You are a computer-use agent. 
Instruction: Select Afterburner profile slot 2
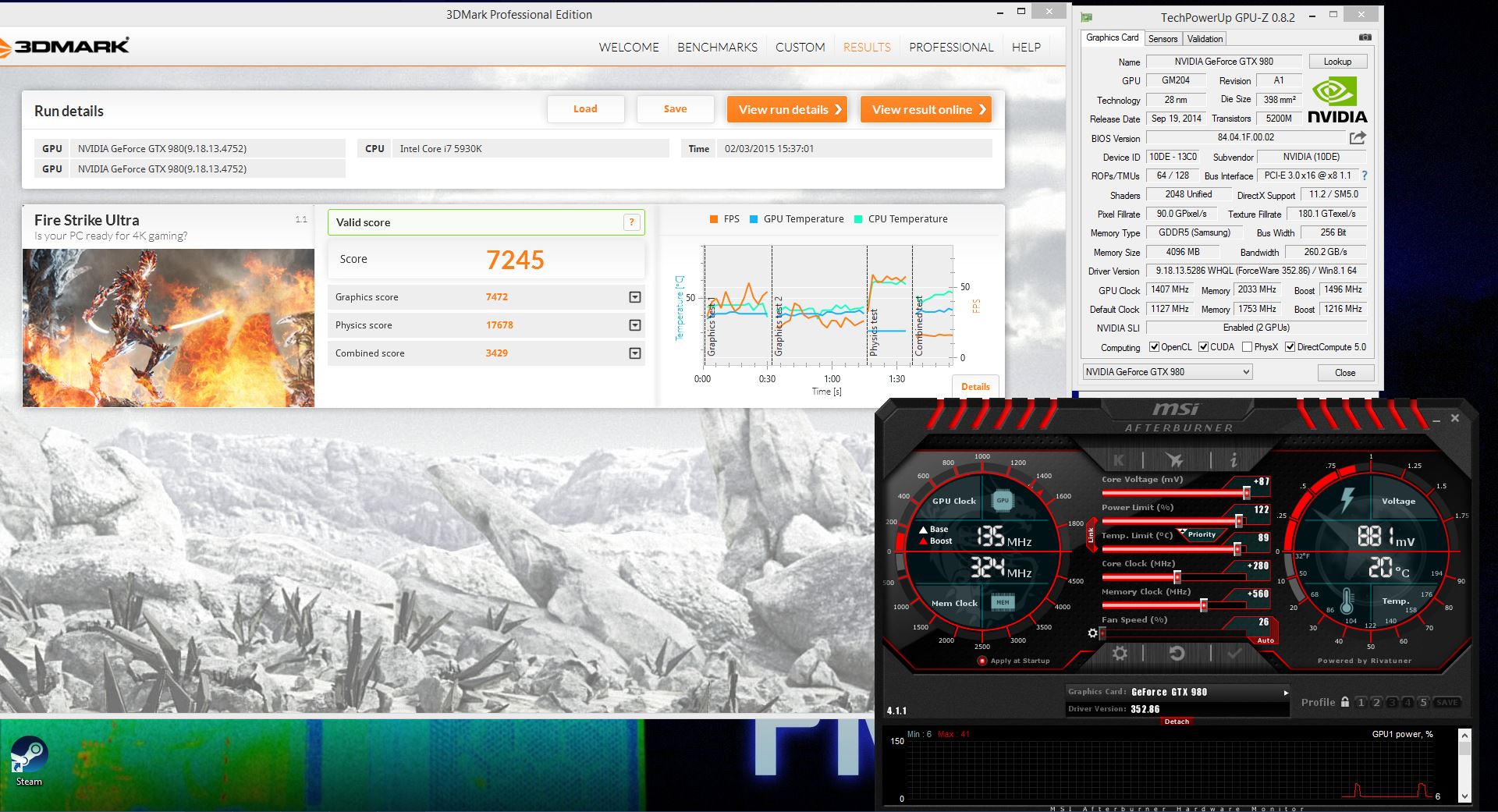click(1377, 702)
